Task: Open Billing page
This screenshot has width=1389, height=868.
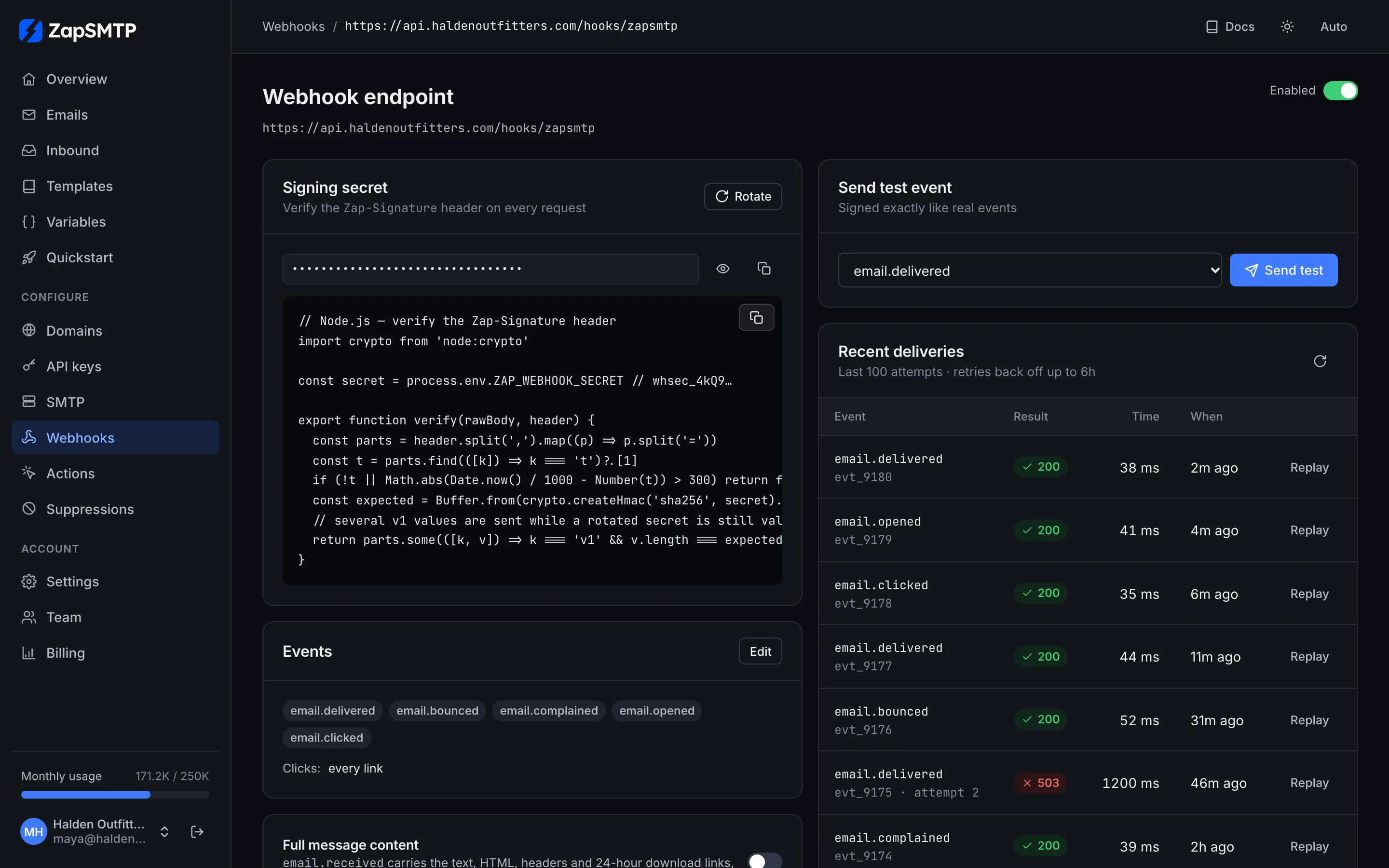Action: coord(115,653)
